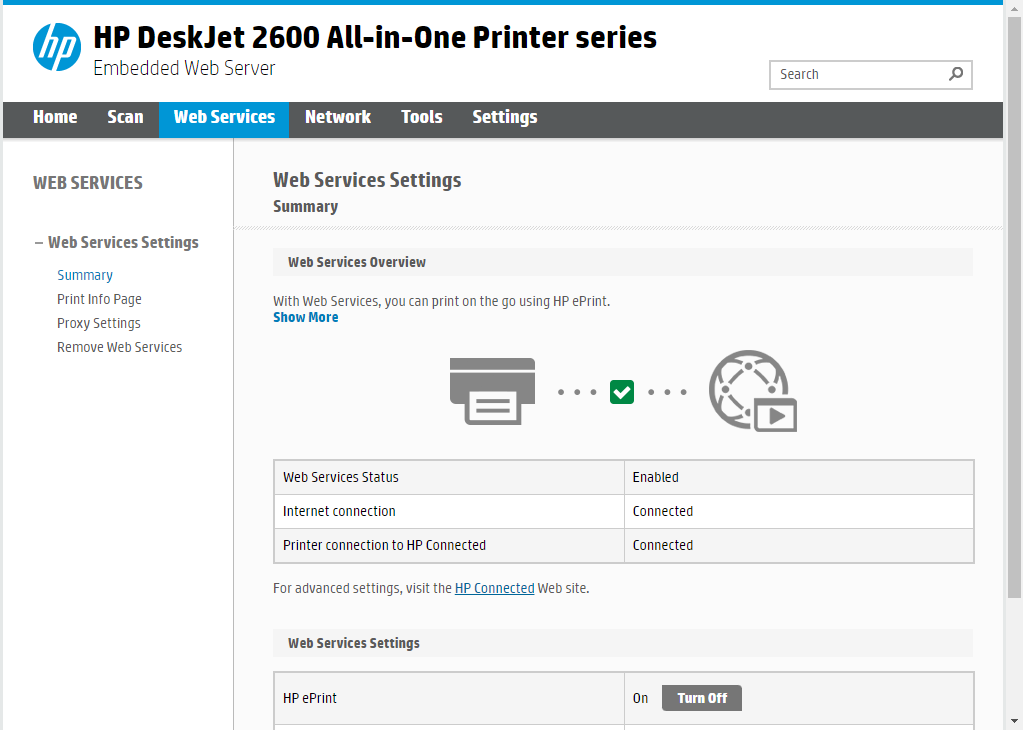The width and height of the screenshot is (1023, 730).
Task: Click the printer illustration icon
Action: (492, 392)
